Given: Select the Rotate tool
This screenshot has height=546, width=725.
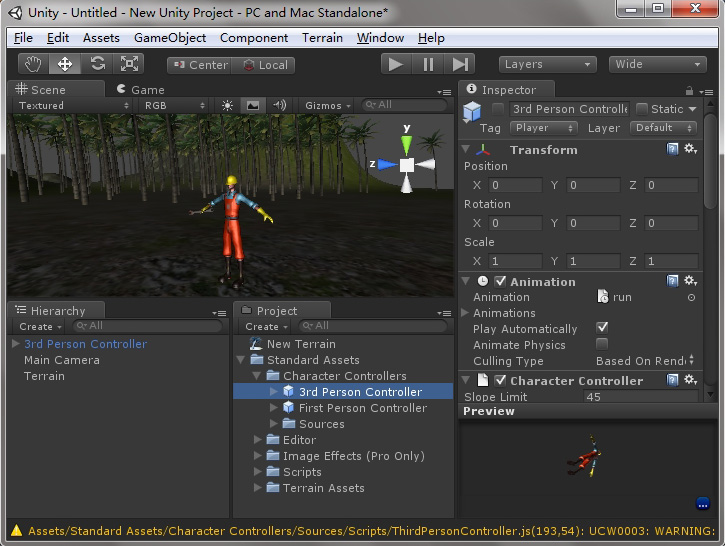Looking at the screenshot, I should [x=97, y=64].
